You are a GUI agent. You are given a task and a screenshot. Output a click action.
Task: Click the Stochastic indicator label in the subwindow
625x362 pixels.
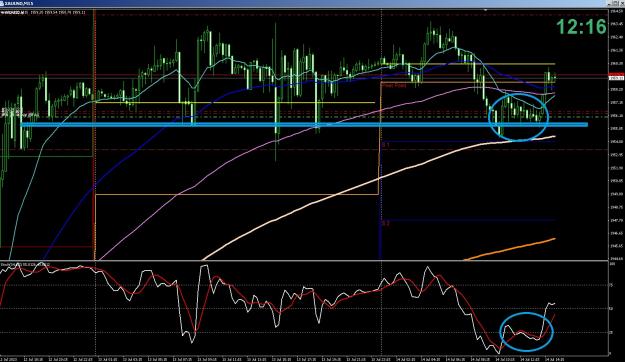click(26, 264)
